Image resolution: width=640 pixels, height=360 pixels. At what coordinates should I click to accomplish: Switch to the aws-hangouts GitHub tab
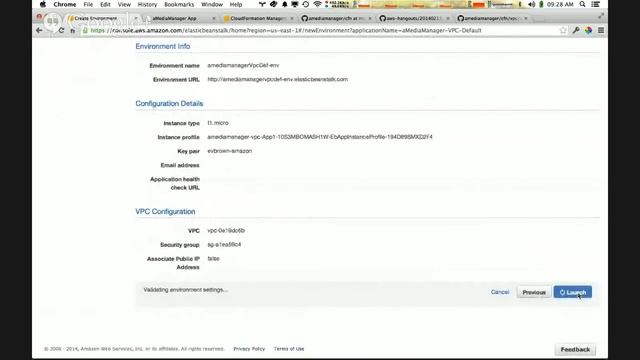(x=413, y=18)
